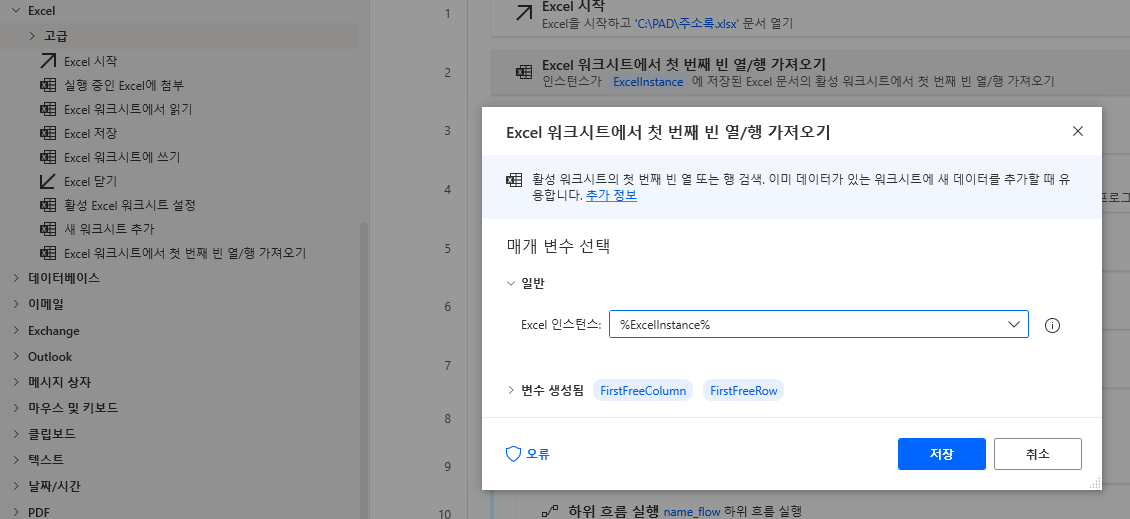1130x519 pixels.
Task: Click the ExcelInstance variable in step 2
Action: click(648, 81)
